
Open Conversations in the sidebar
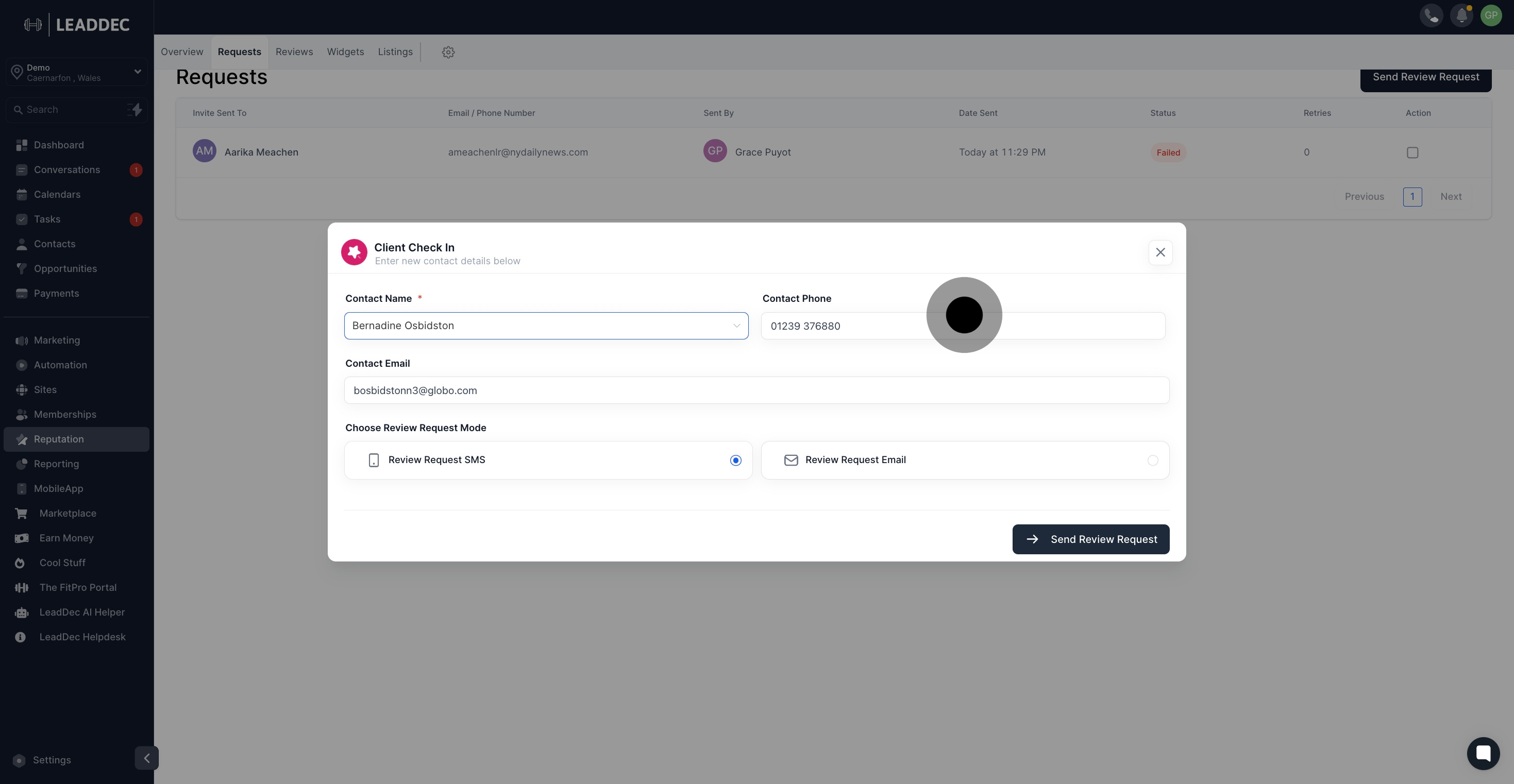point(76,170)
